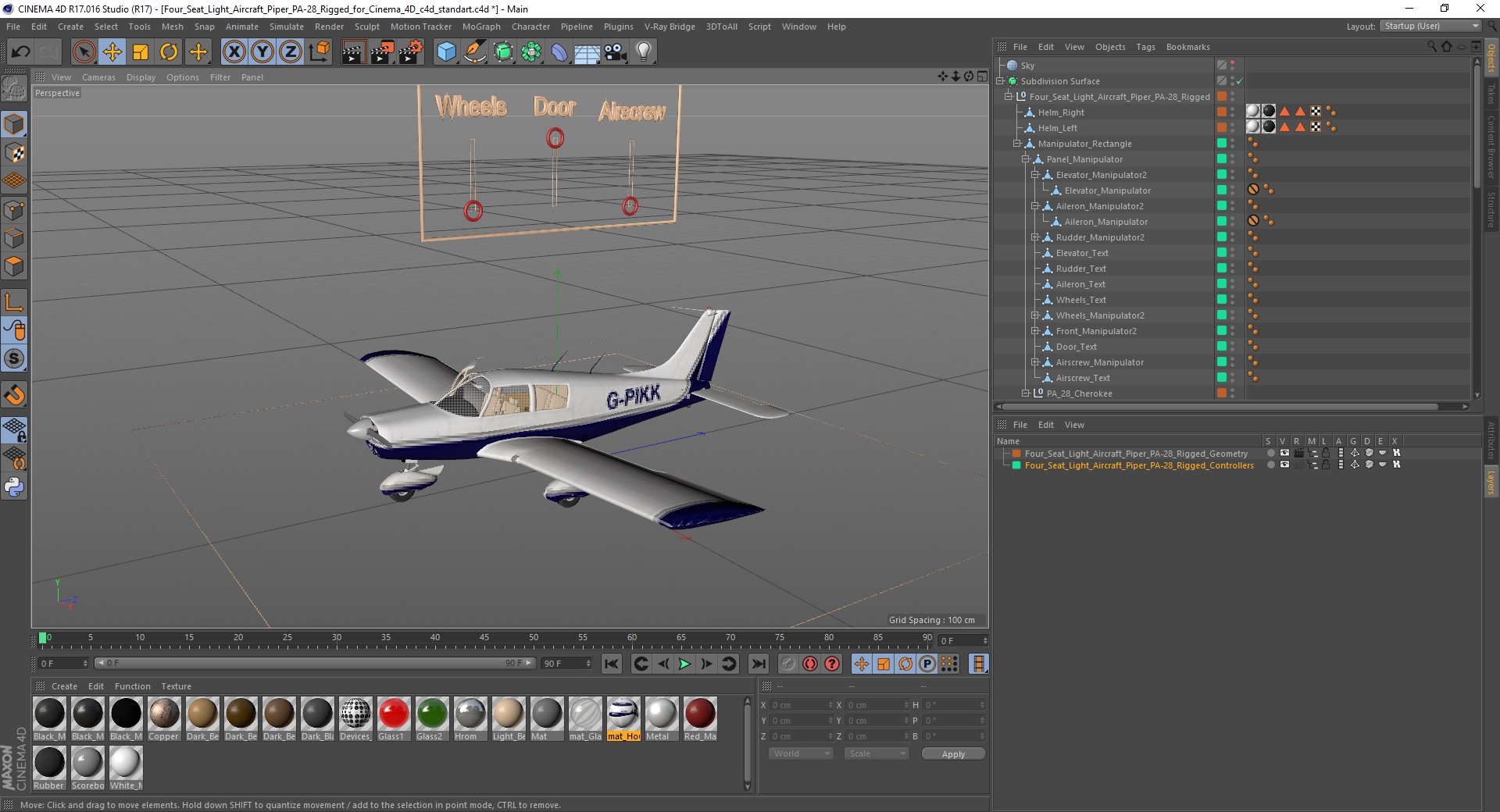
Task: Open the World coordinate dropdown
Action: [x=801, y=753]
